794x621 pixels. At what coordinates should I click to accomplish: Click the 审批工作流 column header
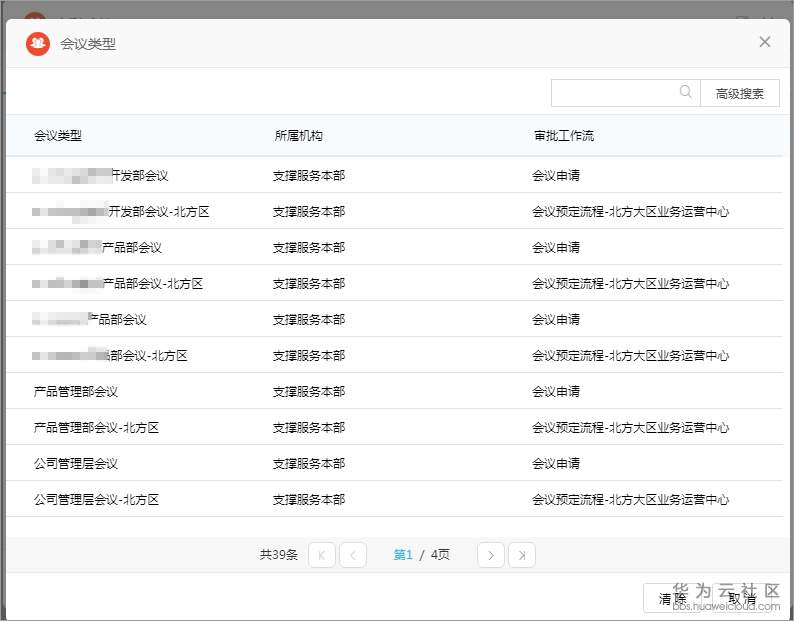(x=564, y=135)
